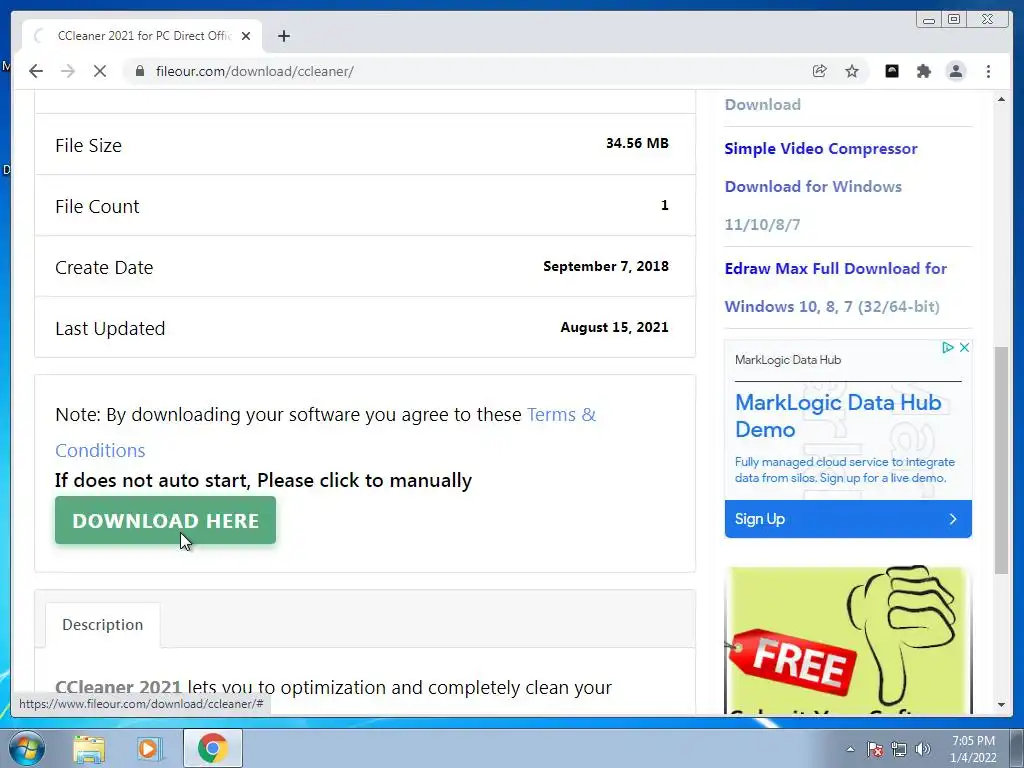Share this page via share icon
The image size is (1024, 768).
pyautogui.click(x=819, y=71)
